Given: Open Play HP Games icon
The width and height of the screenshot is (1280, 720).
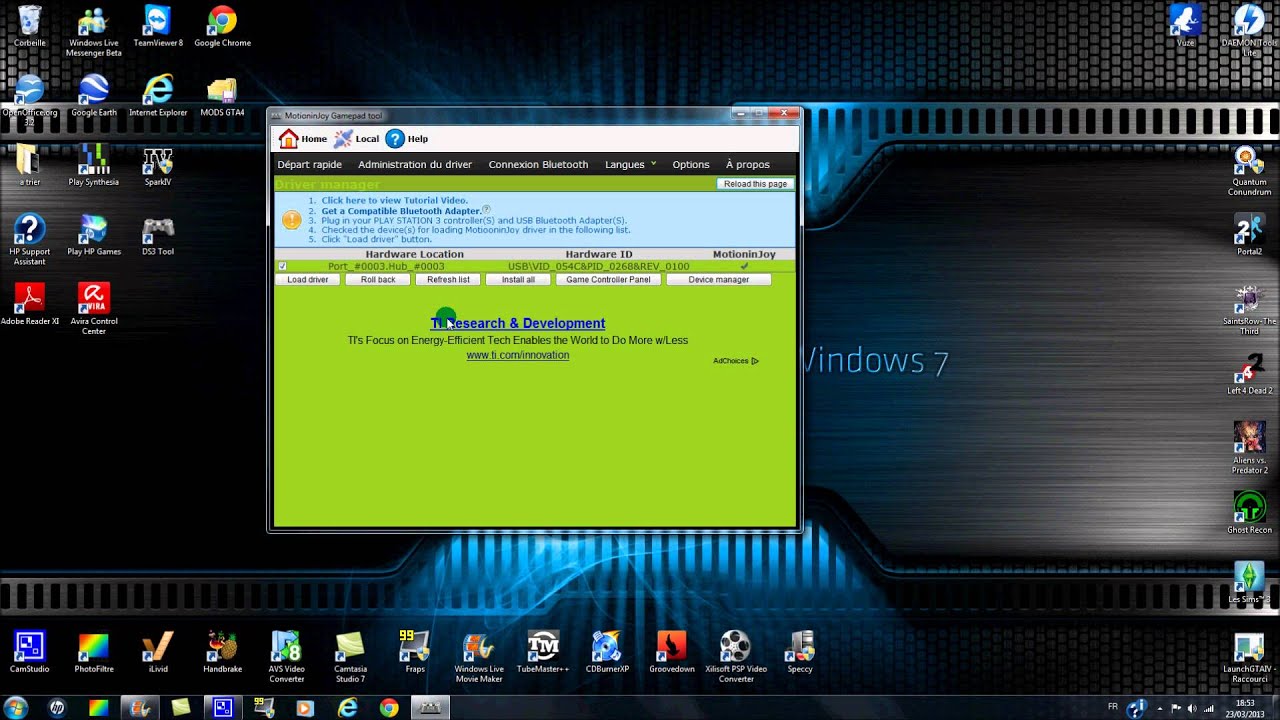Looking at the screenshot, I should click(x=94, y=235).
